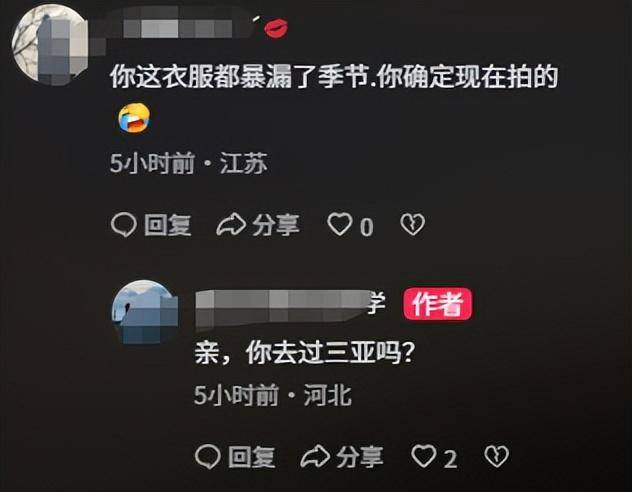Click the share arrow icon on first comment
Screen dimensions: 632x492
pos(231,224)
